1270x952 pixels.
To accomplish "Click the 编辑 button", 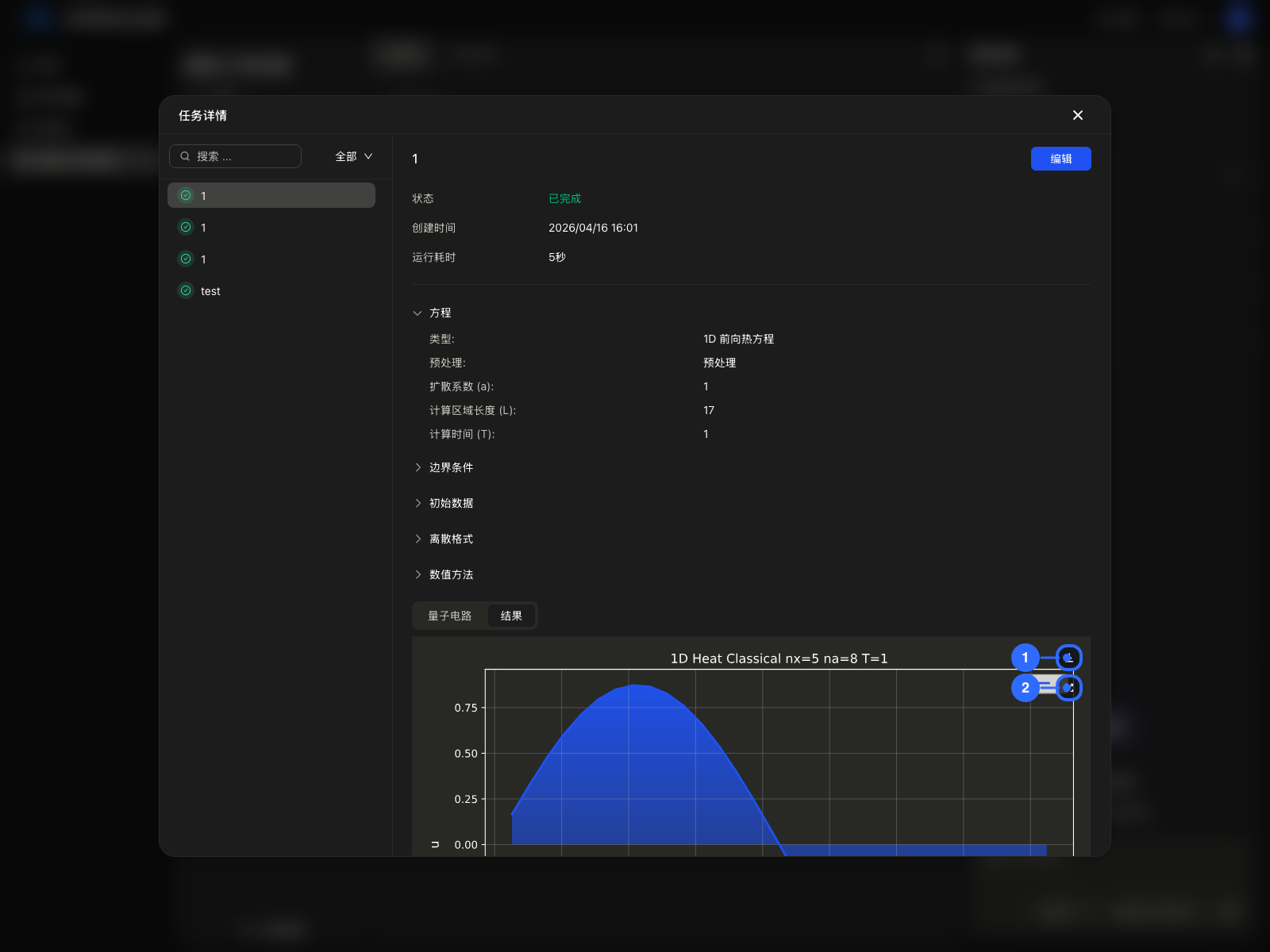I will [x=1060, y=159].
